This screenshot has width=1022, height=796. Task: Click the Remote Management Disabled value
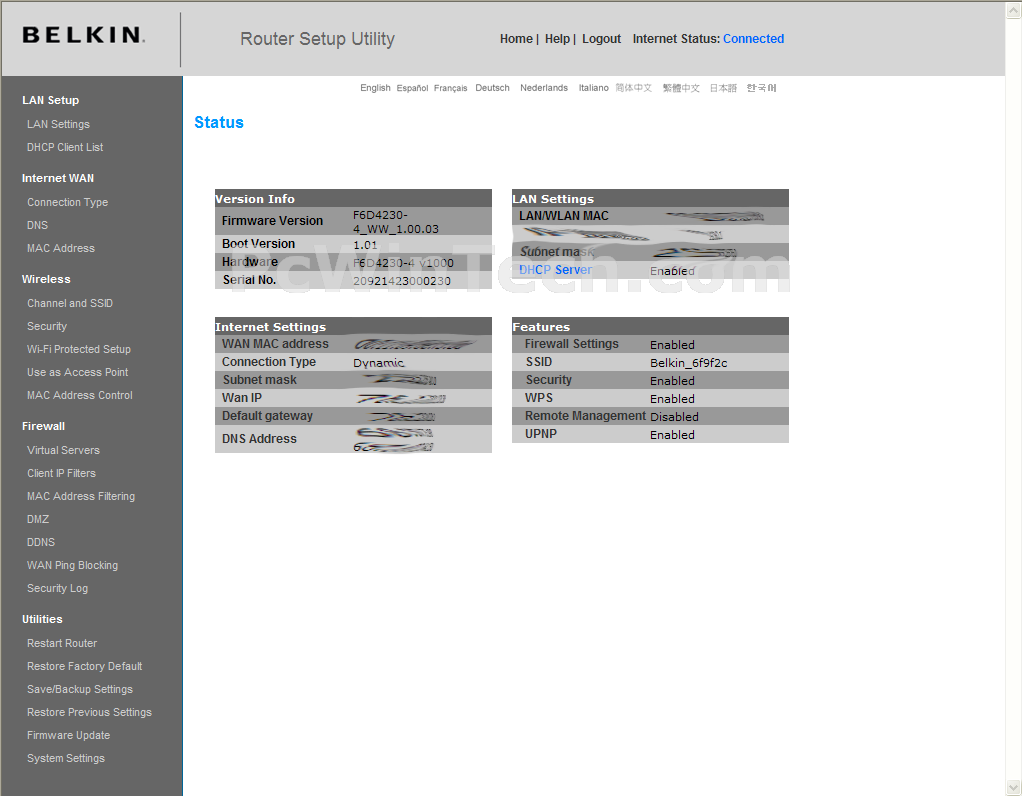tap(674, 417)
